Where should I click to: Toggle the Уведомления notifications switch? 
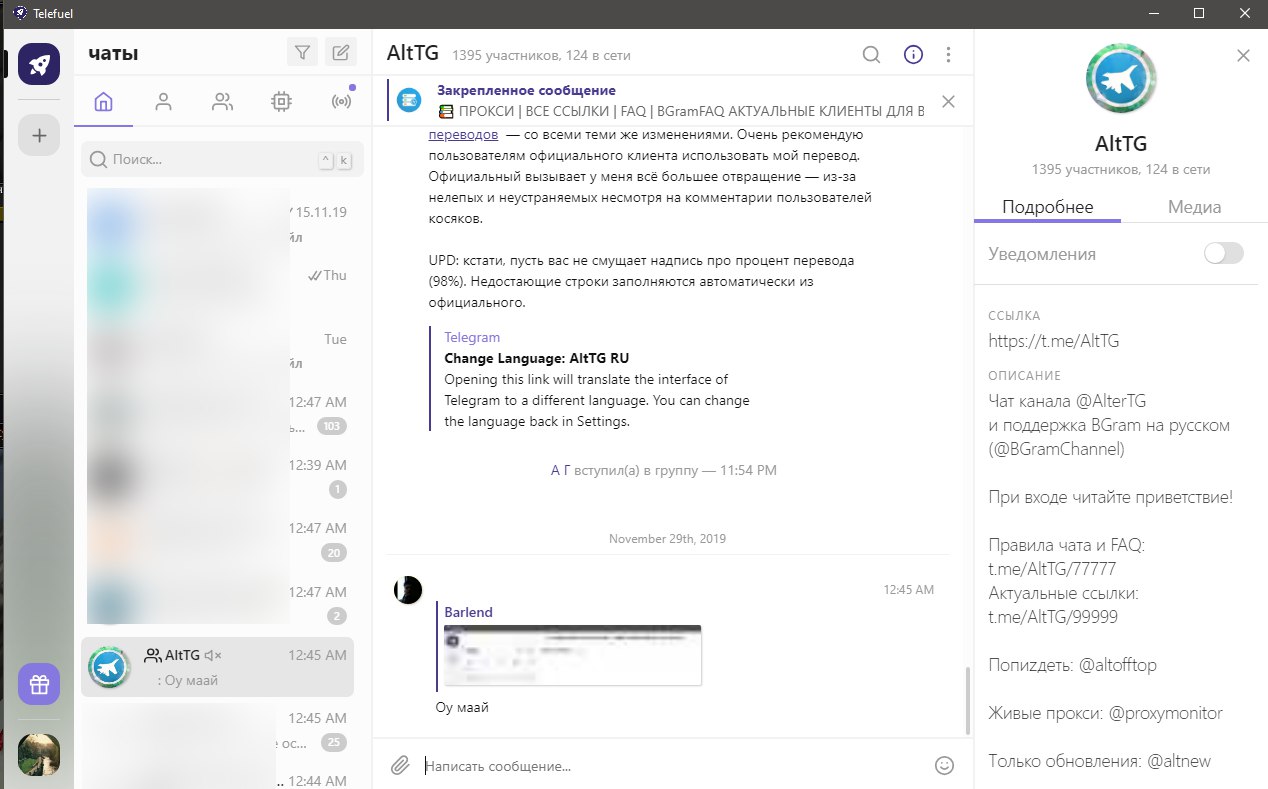[x=1223, y=253]
